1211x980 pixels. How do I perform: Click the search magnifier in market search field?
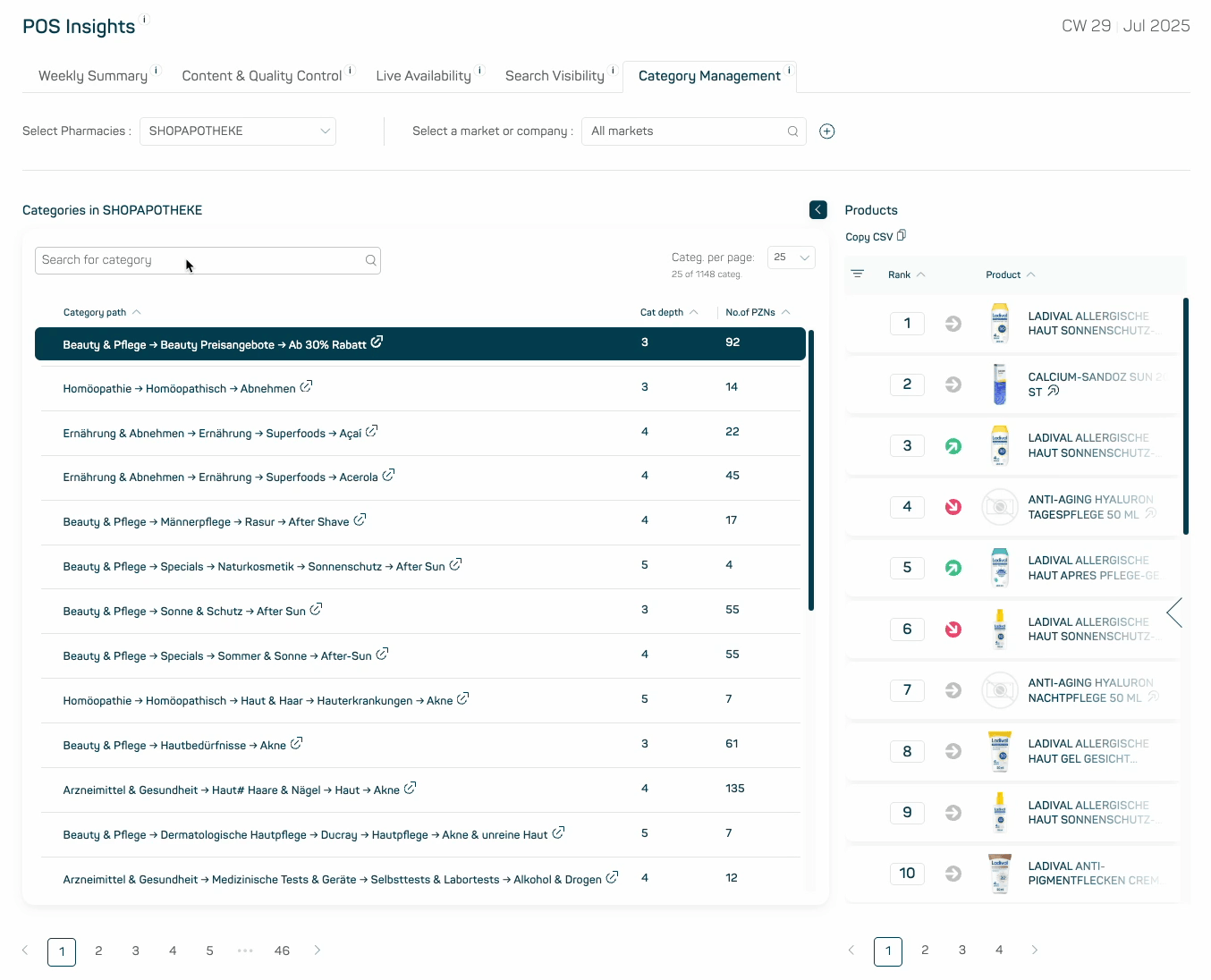point(792,131)
